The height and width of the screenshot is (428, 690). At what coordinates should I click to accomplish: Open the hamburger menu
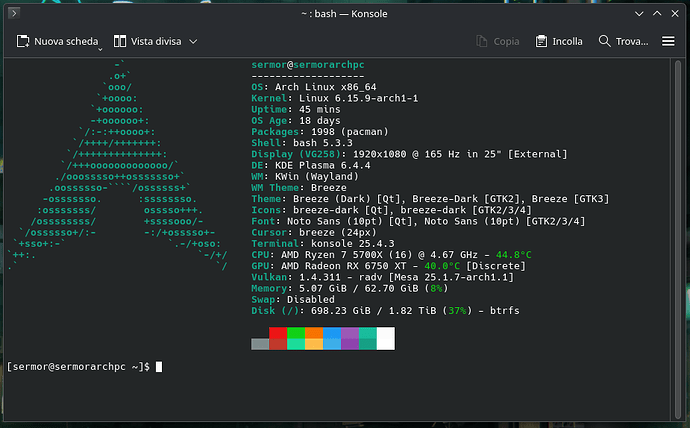669,41
